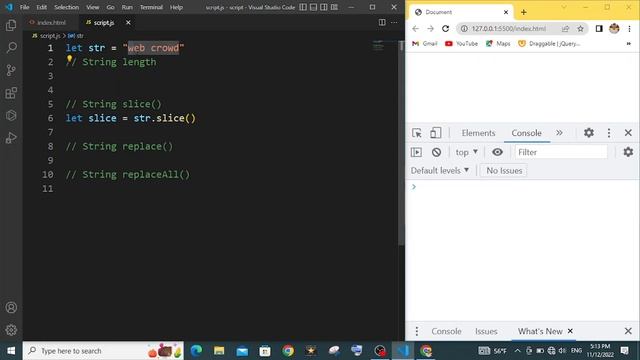
Task: Go forward in Chrome
Action: pos(430,29)
